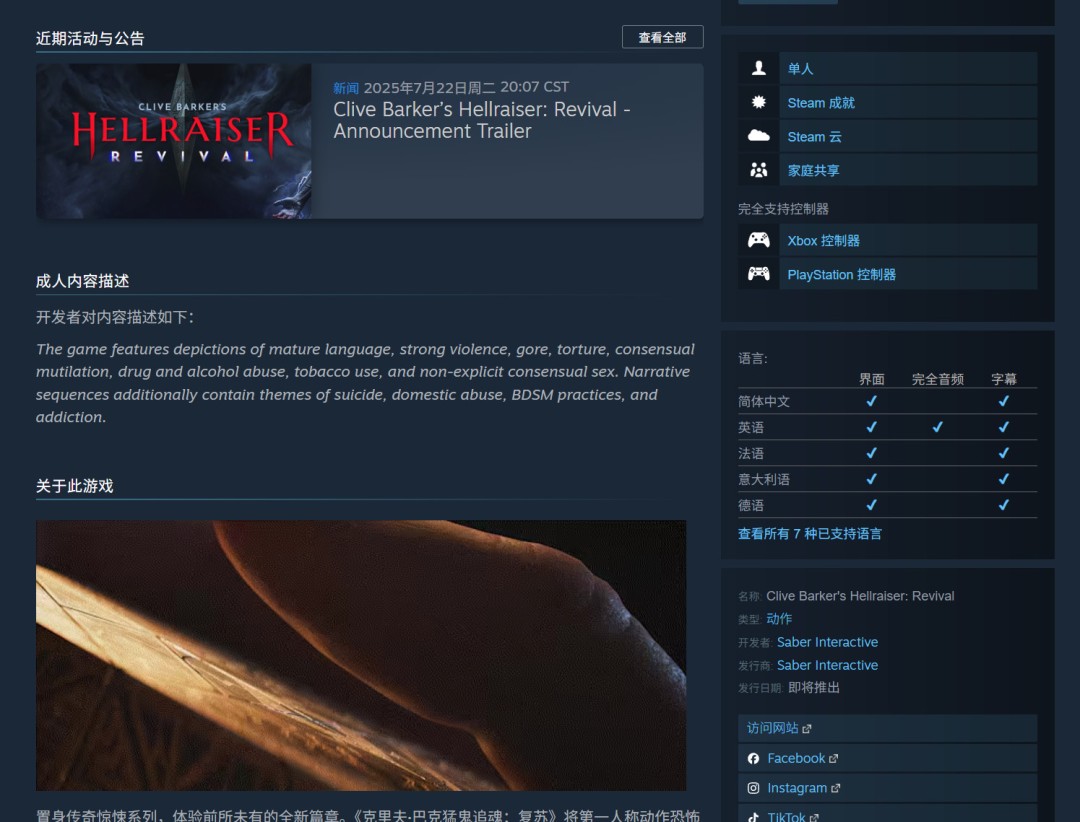Click the news date 2025年7月22日周二 text
Screen dimensions: 1080x822
point(429,88)
